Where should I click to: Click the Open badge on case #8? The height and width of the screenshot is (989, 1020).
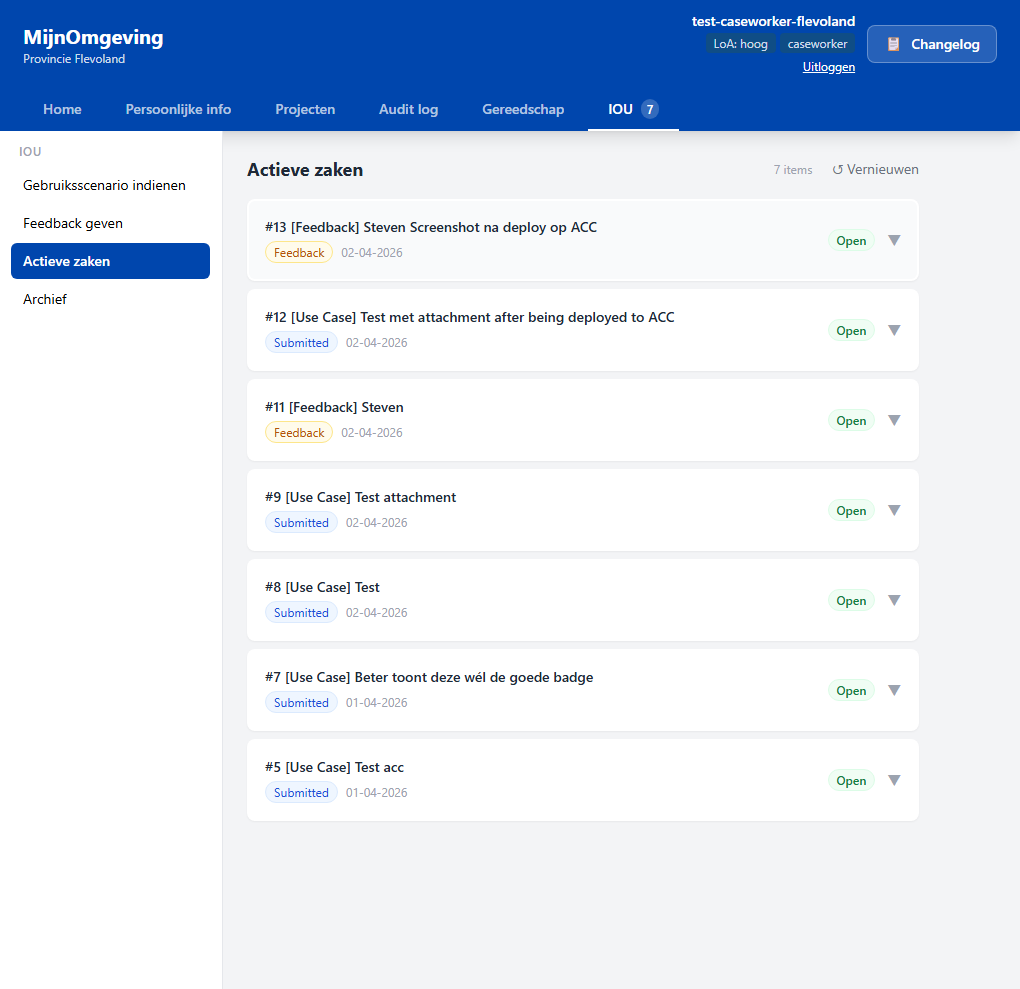point(851,600)
